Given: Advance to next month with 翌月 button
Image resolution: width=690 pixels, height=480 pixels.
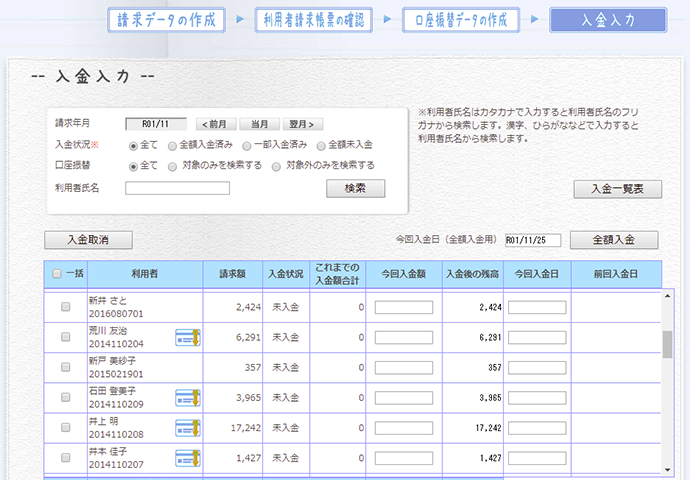Looking at the screenshot, I should point(302,124).
